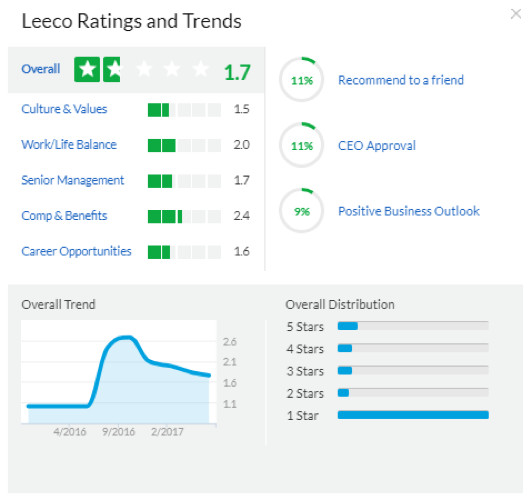Click the first green overall rating star

[x=87, y=70]
